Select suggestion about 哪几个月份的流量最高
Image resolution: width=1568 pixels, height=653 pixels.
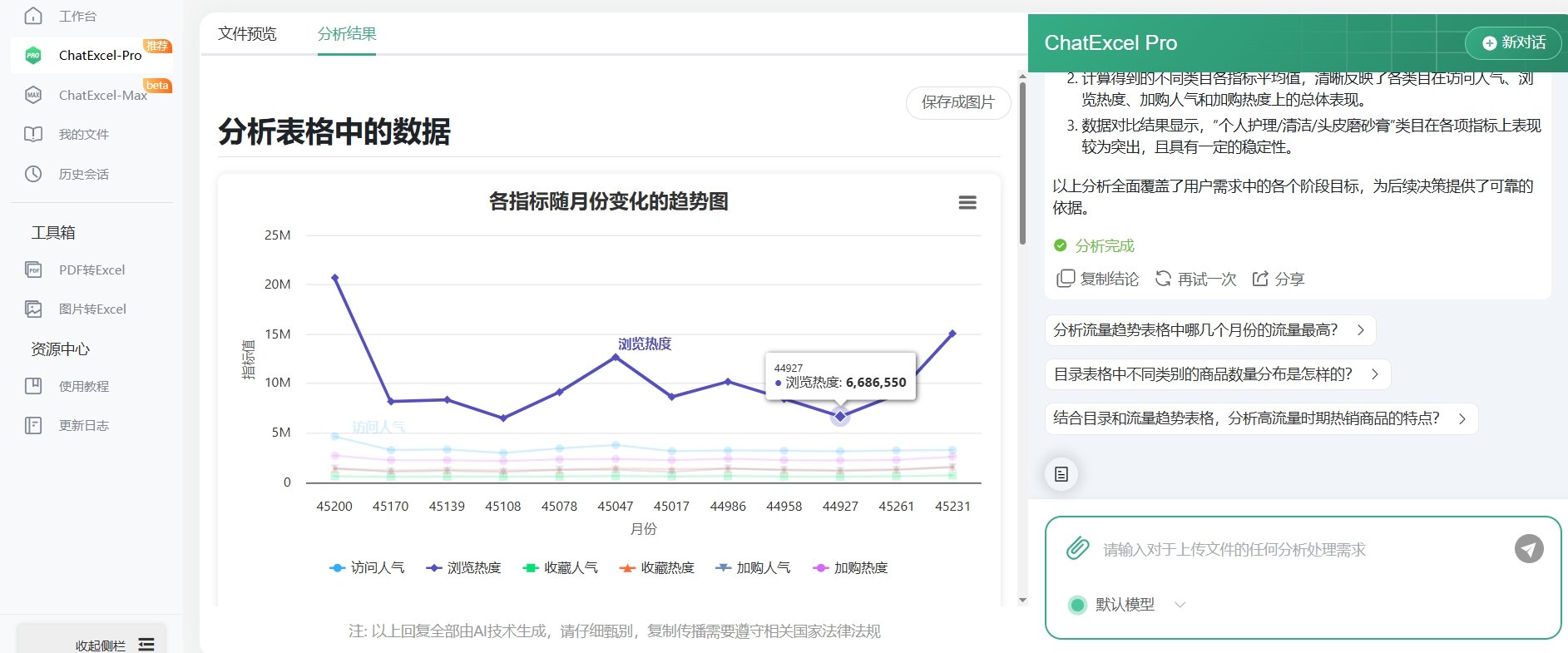1209,330
